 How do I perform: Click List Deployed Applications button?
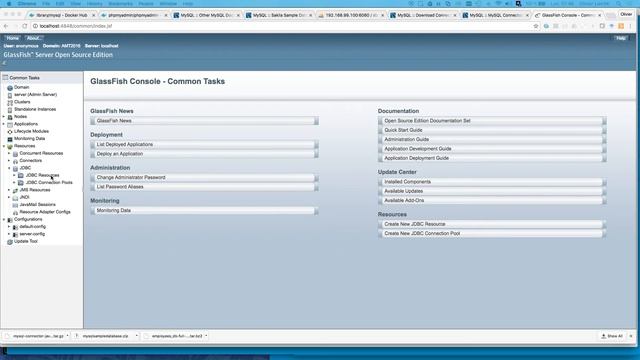point(204,144)
